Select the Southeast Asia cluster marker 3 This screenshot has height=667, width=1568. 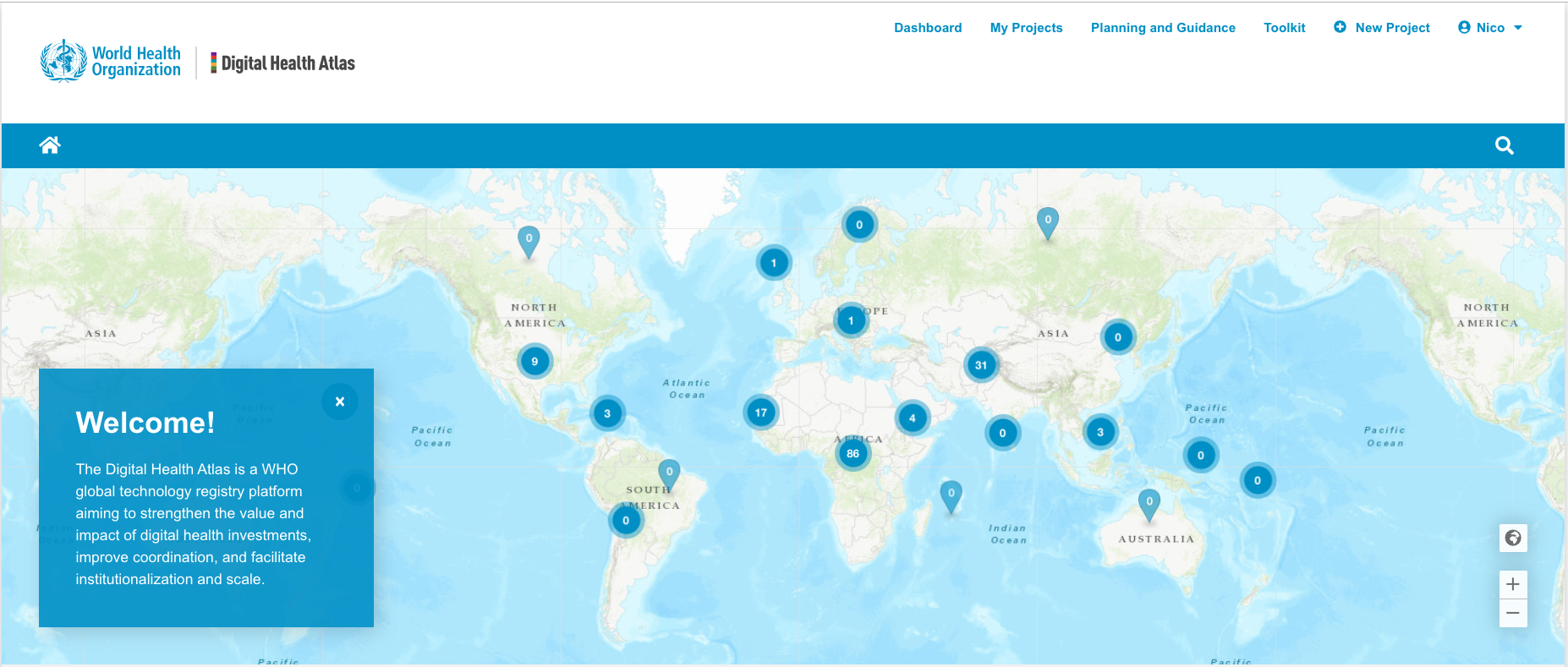pos(1100,432)
